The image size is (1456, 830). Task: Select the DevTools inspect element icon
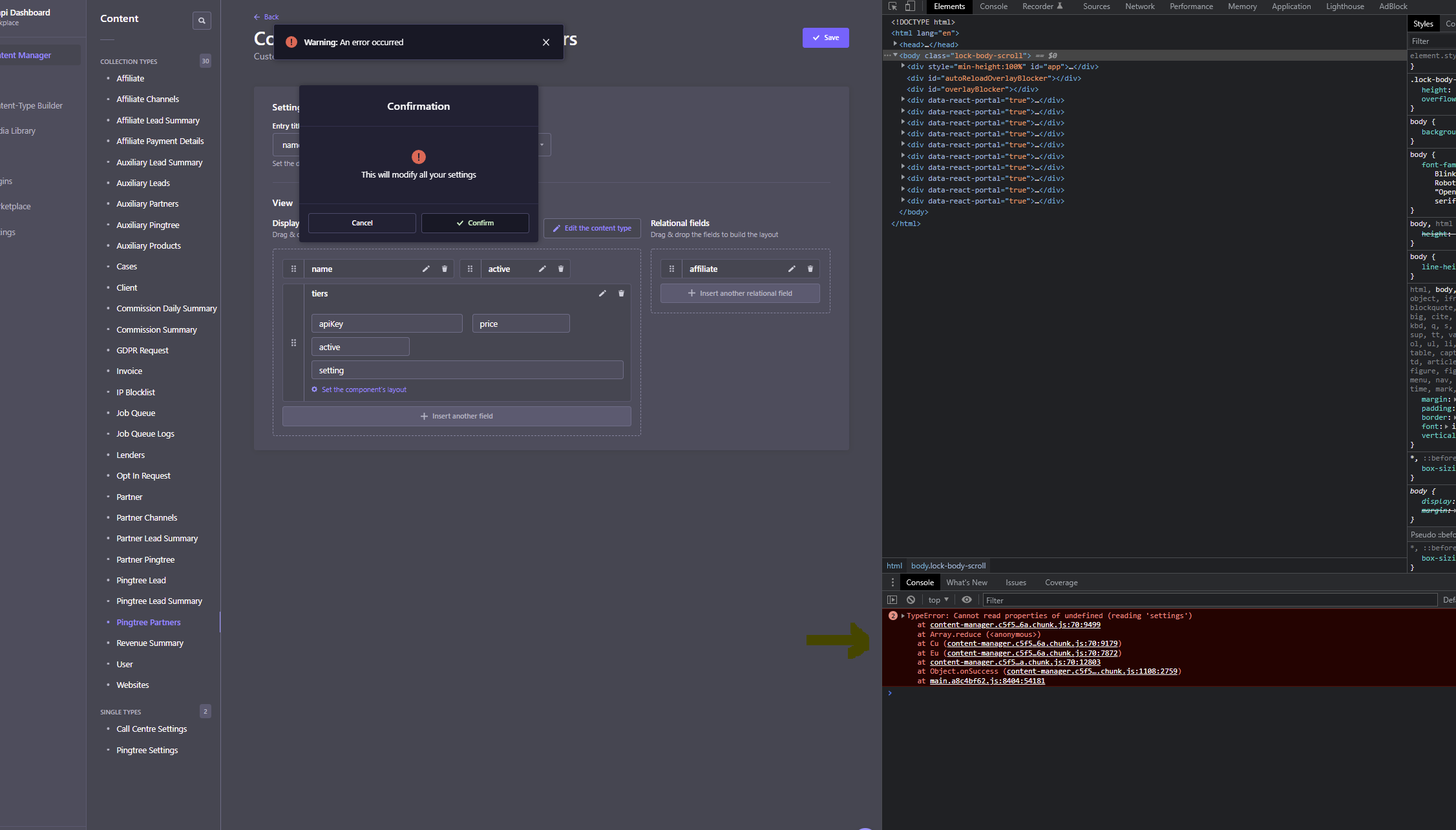click(x=892, y=6)
